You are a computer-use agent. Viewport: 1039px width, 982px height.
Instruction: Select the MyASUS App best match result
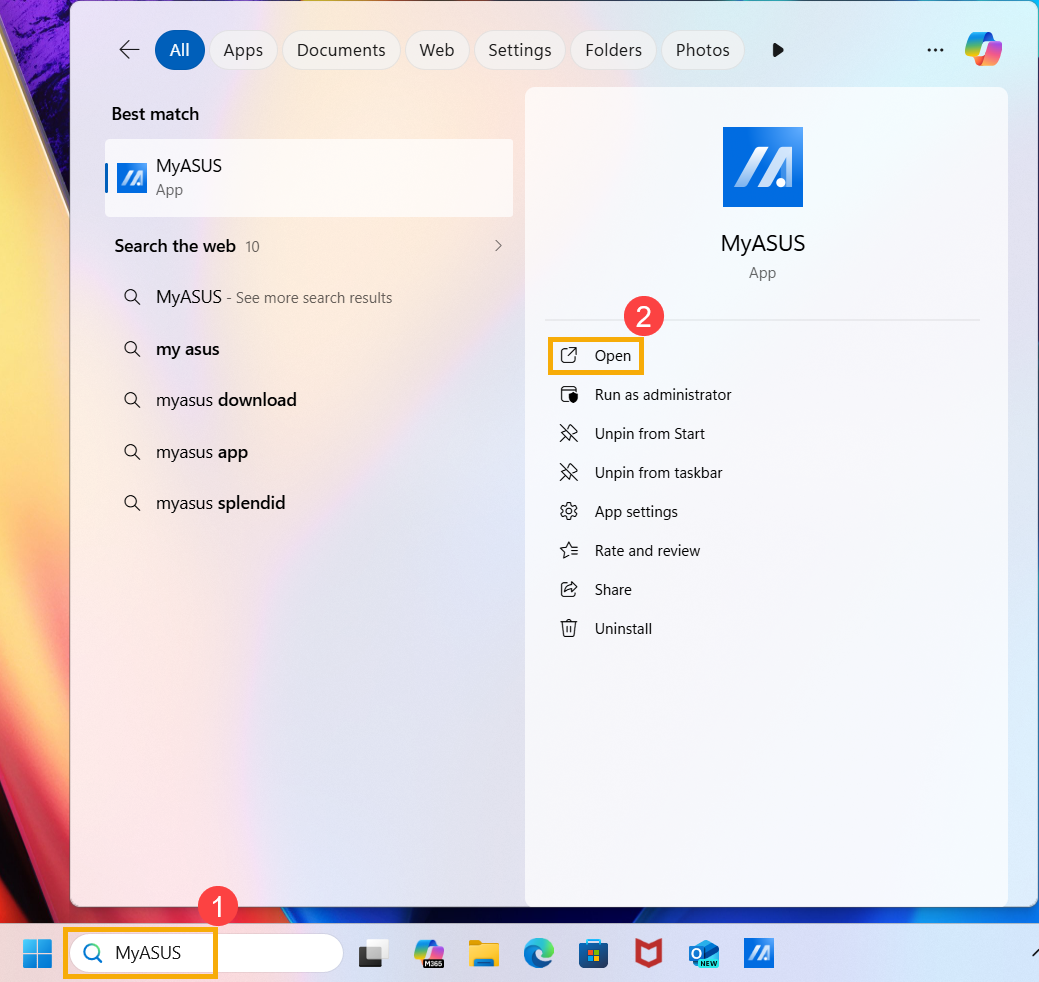(x=309, y=178)
